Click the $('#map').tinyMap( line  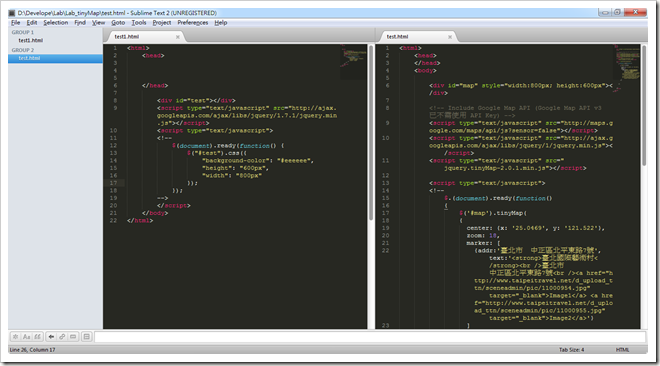pos(493,213)
